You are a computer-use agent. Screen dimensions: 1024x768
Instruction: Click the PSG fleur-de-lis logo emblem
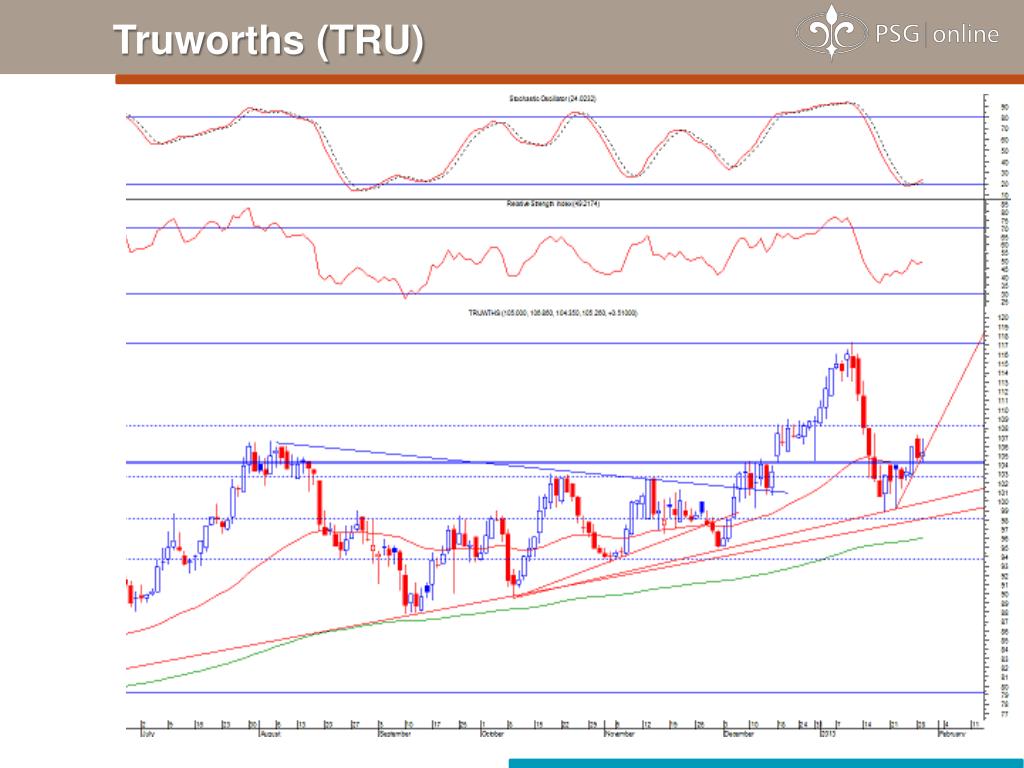coord(831,32)
